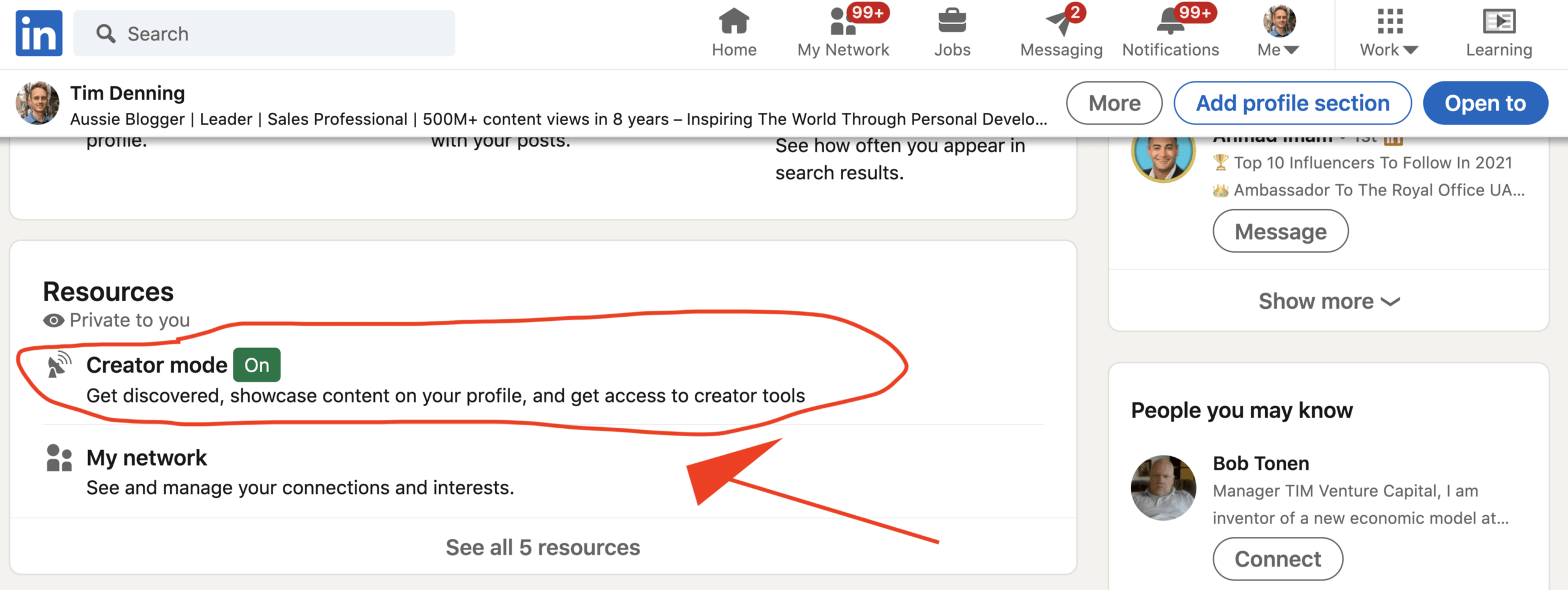Click the More button on profile bar
The image size is (1568, 590).
[x=1113, y=104]
